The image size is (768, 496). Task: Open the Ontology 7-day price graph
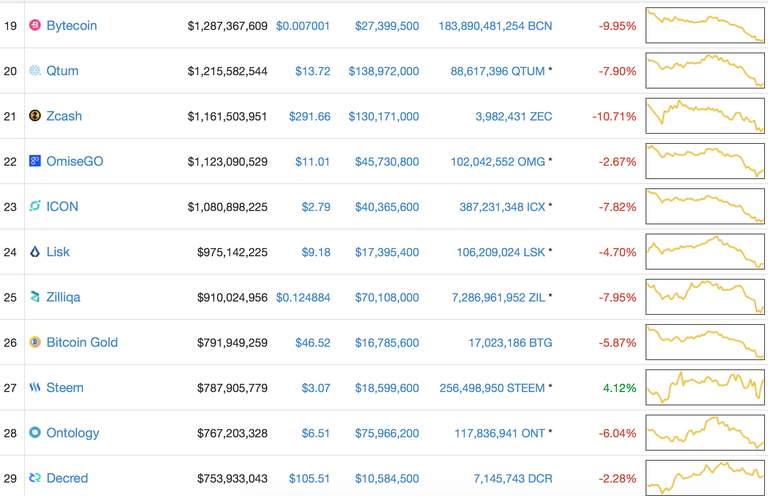pyautogui.click(x=705, y=432)
